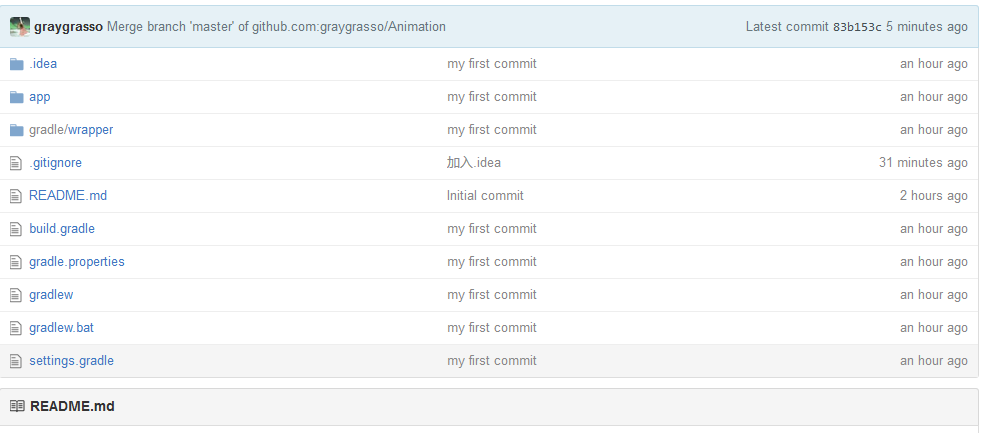This screenshot has height=433, width=992.
Task: Open the Initial commit message link
Action: pyautogui.click(x=485, y=196)
